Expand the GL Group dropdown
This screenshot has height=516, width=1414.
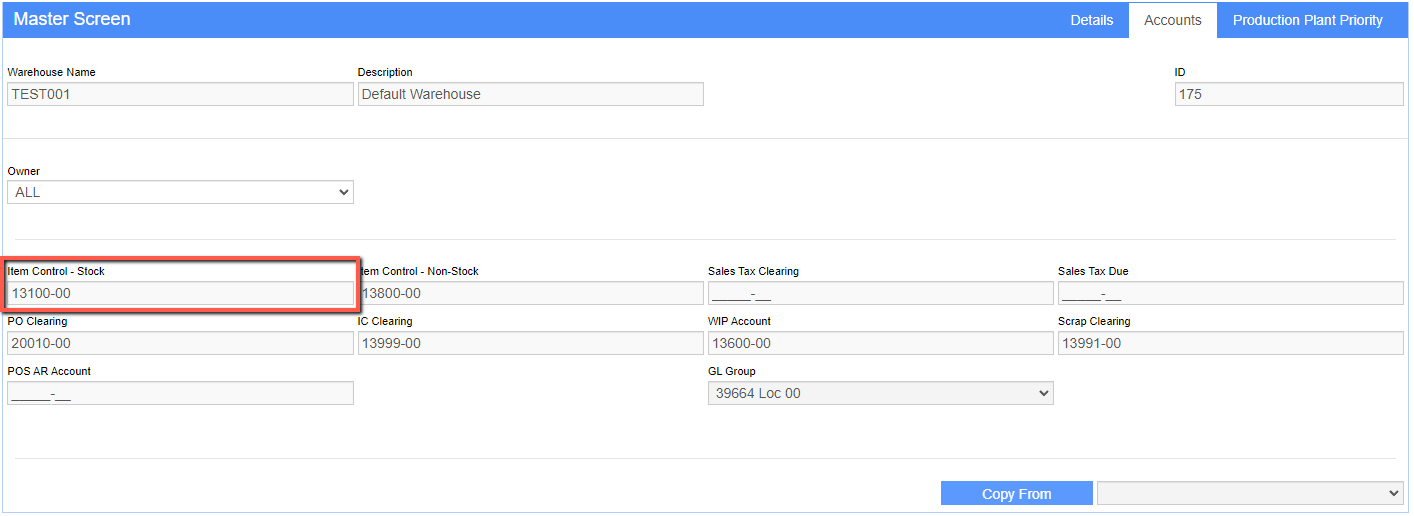[x=880, y=393]
